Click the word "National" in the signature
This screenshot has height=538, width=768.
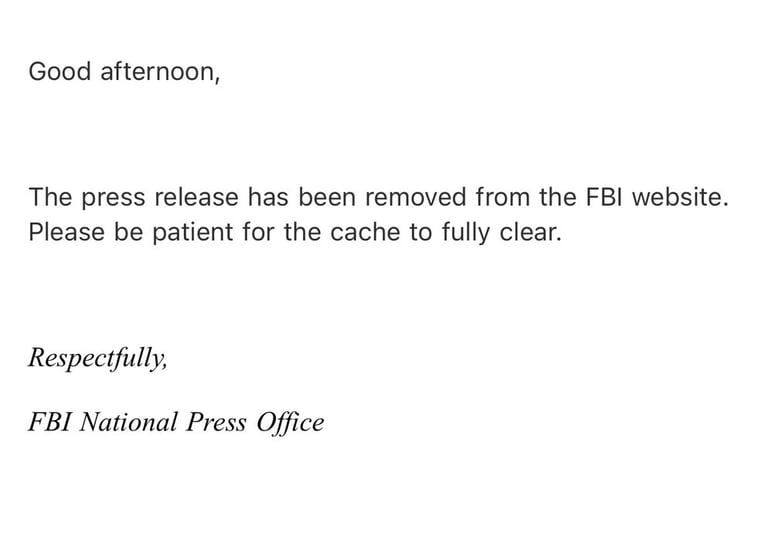[x=130, y=422]
